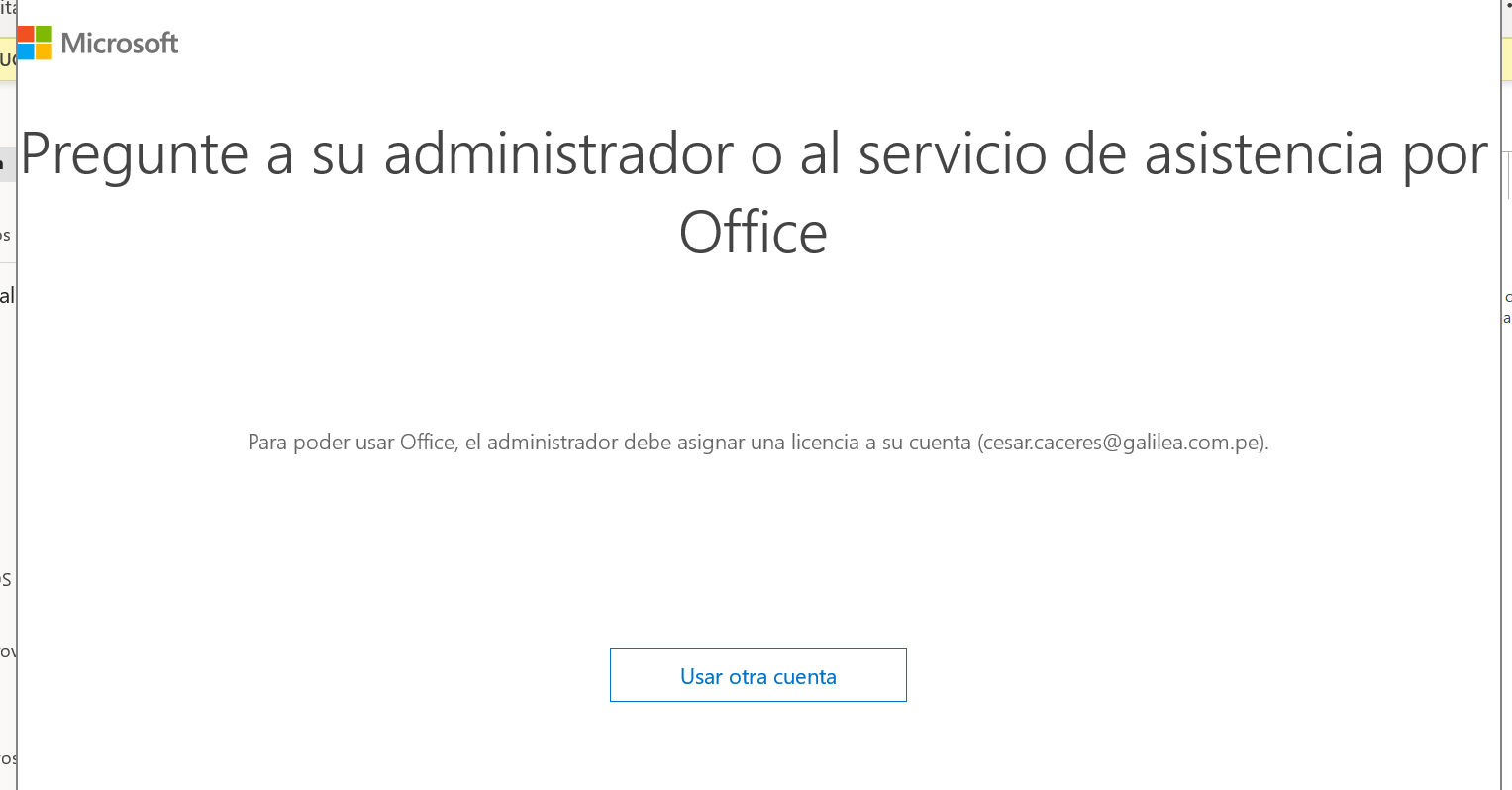Click the red square of the Microsoft logo
The height and width of the screenshot is (790, 1512).
coord(26,35)
